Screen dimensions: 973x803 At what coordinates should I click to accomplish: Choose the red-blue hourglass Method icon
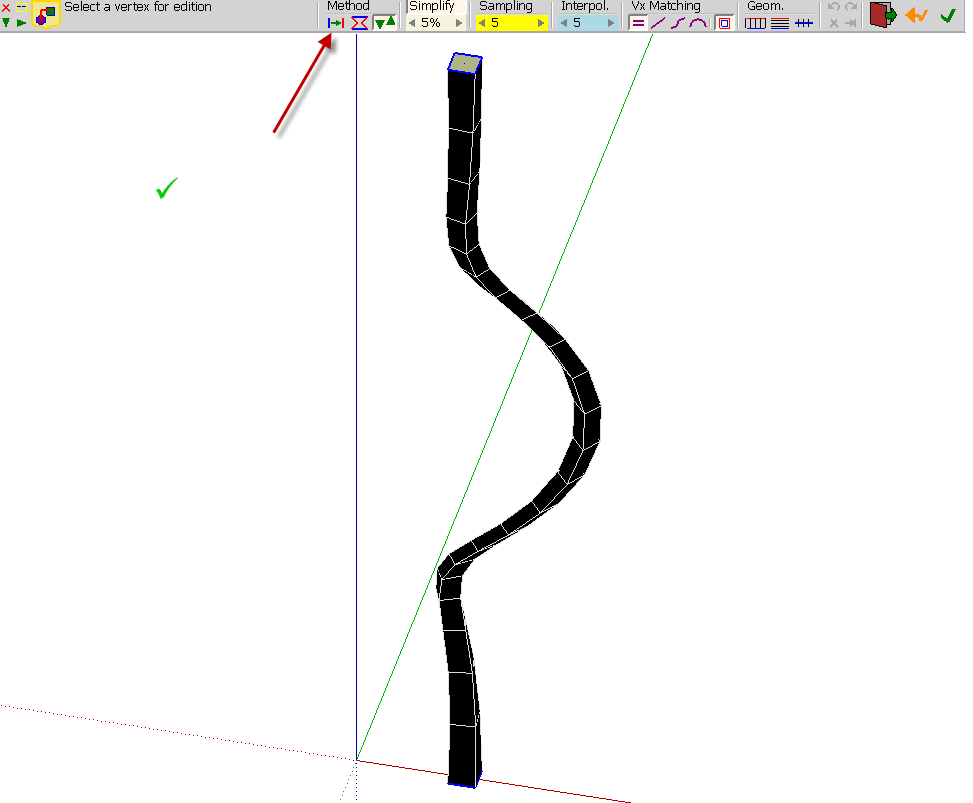359,23
